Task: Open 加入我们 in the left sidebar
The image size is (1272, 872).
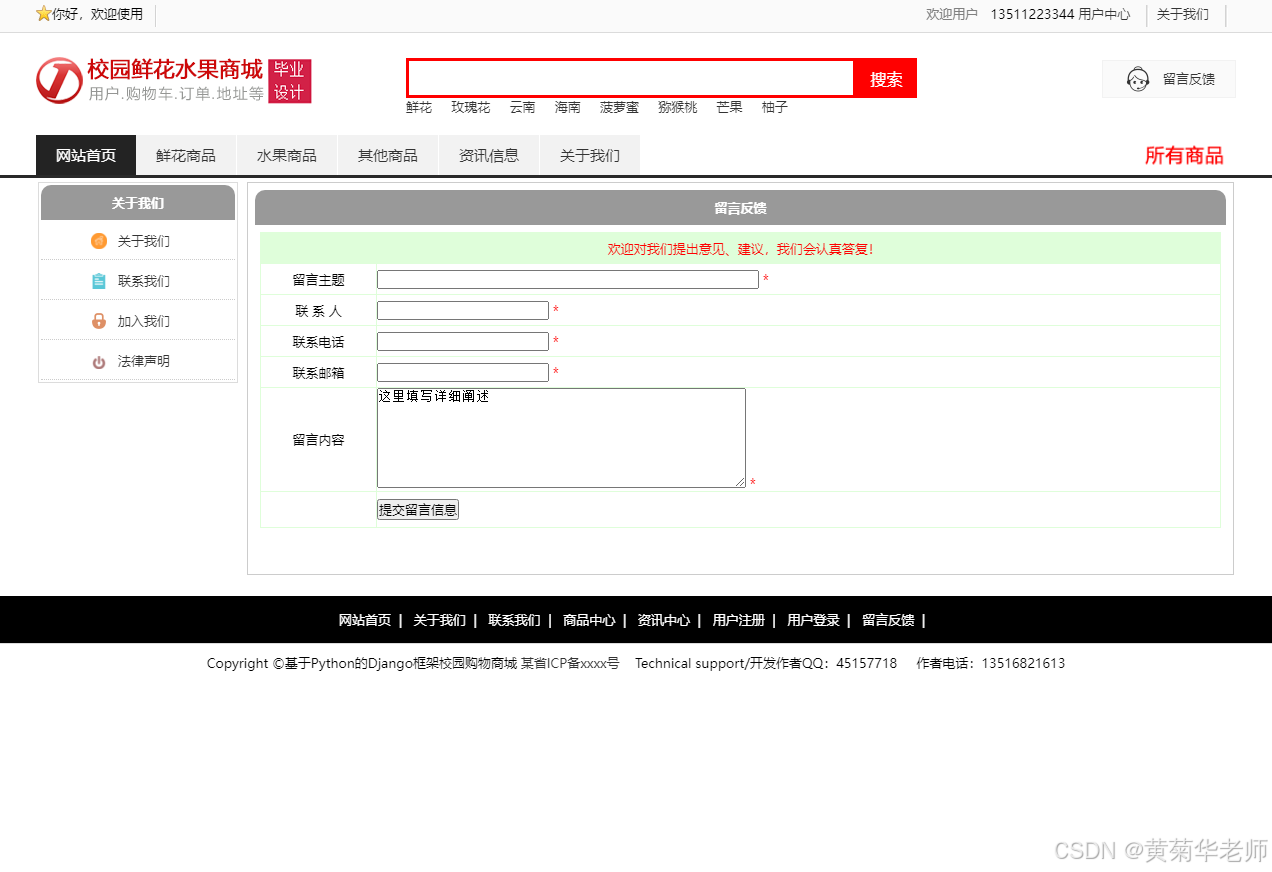Action: [x=144, y=321]
